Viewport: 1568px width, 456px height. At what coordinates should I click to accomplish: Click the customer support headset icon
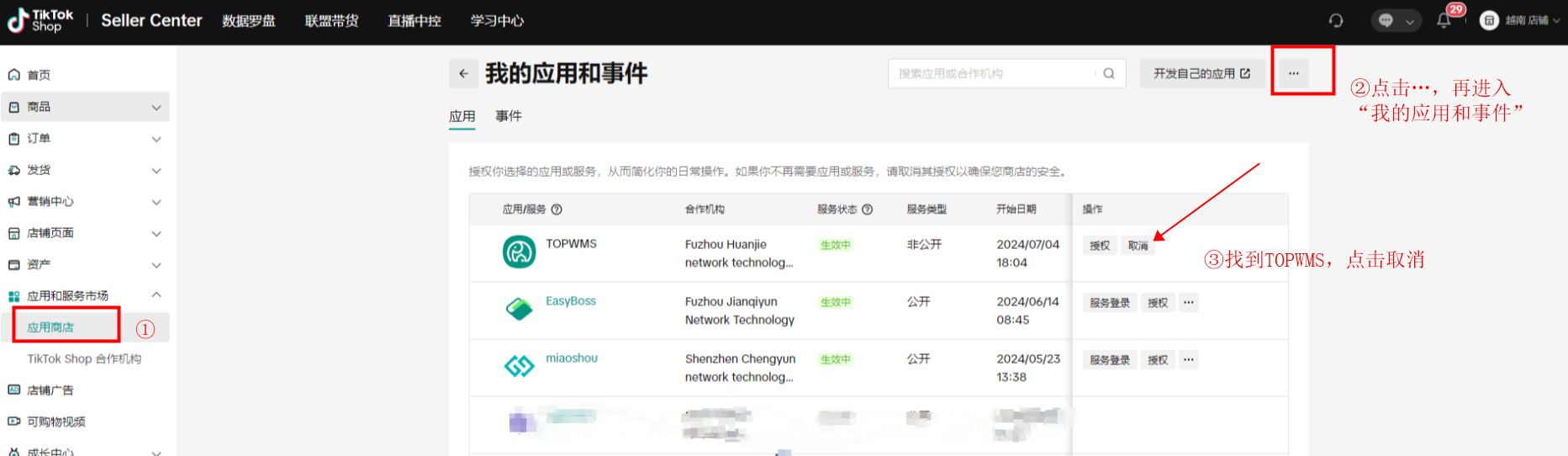point(1336,20)
